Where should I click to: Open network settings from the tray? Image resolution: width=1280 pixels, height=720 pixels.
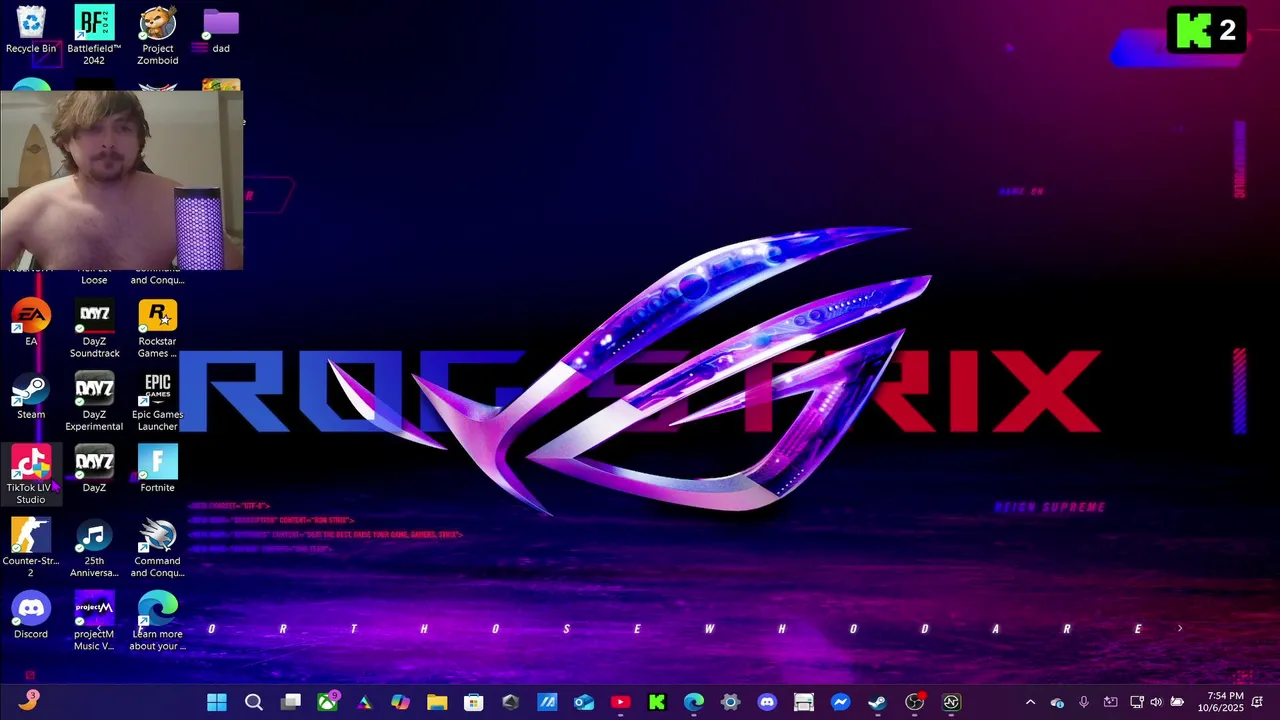(x=1137, y=702)
